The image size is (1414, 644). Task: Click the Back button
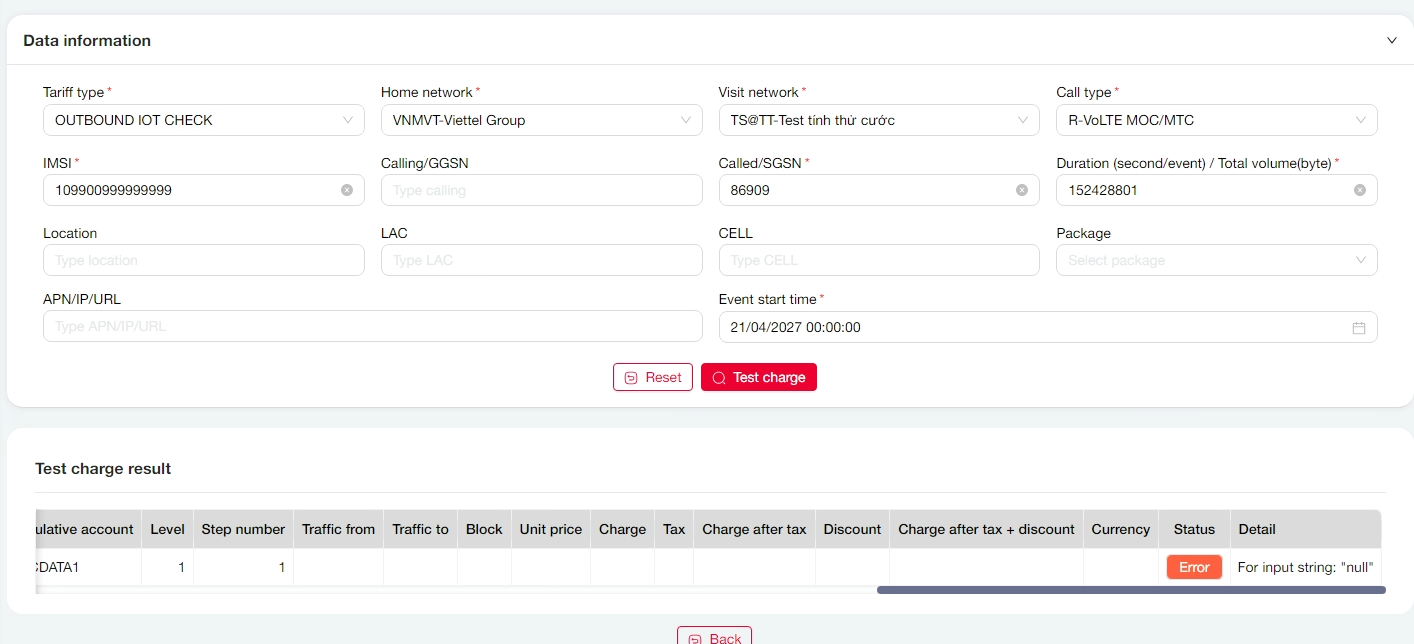pos(714,637)
